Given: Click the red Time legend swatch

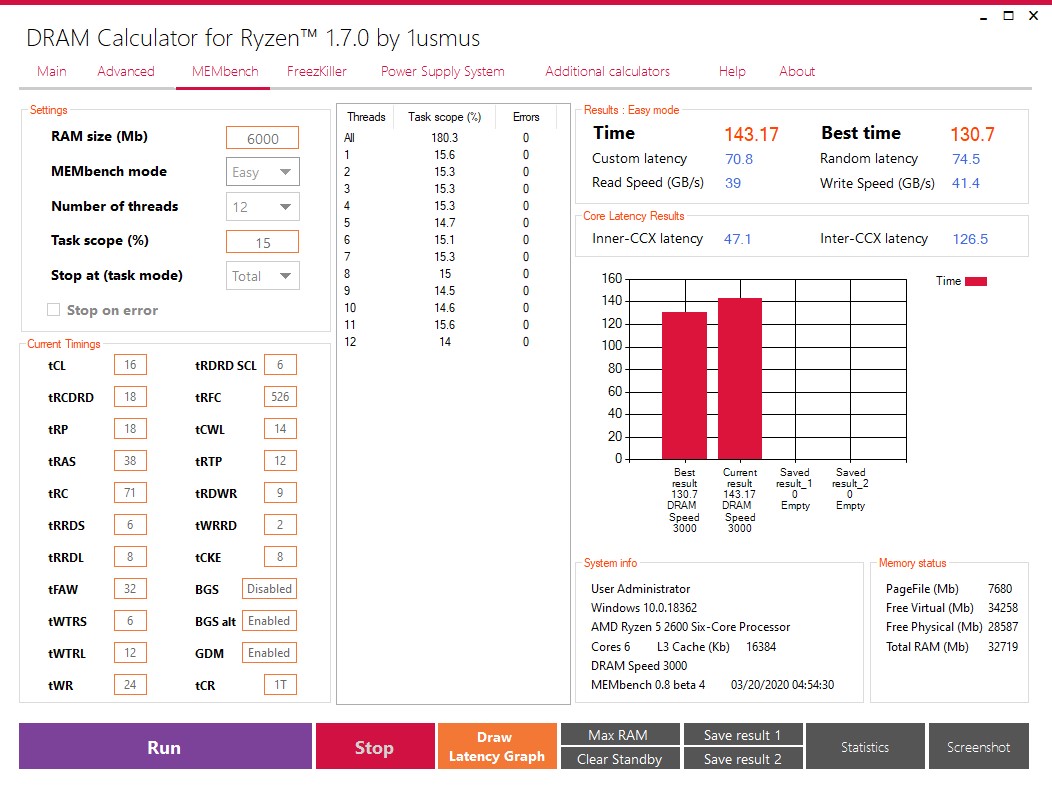Looking at the screenshot, I should (x=976, y=281).
